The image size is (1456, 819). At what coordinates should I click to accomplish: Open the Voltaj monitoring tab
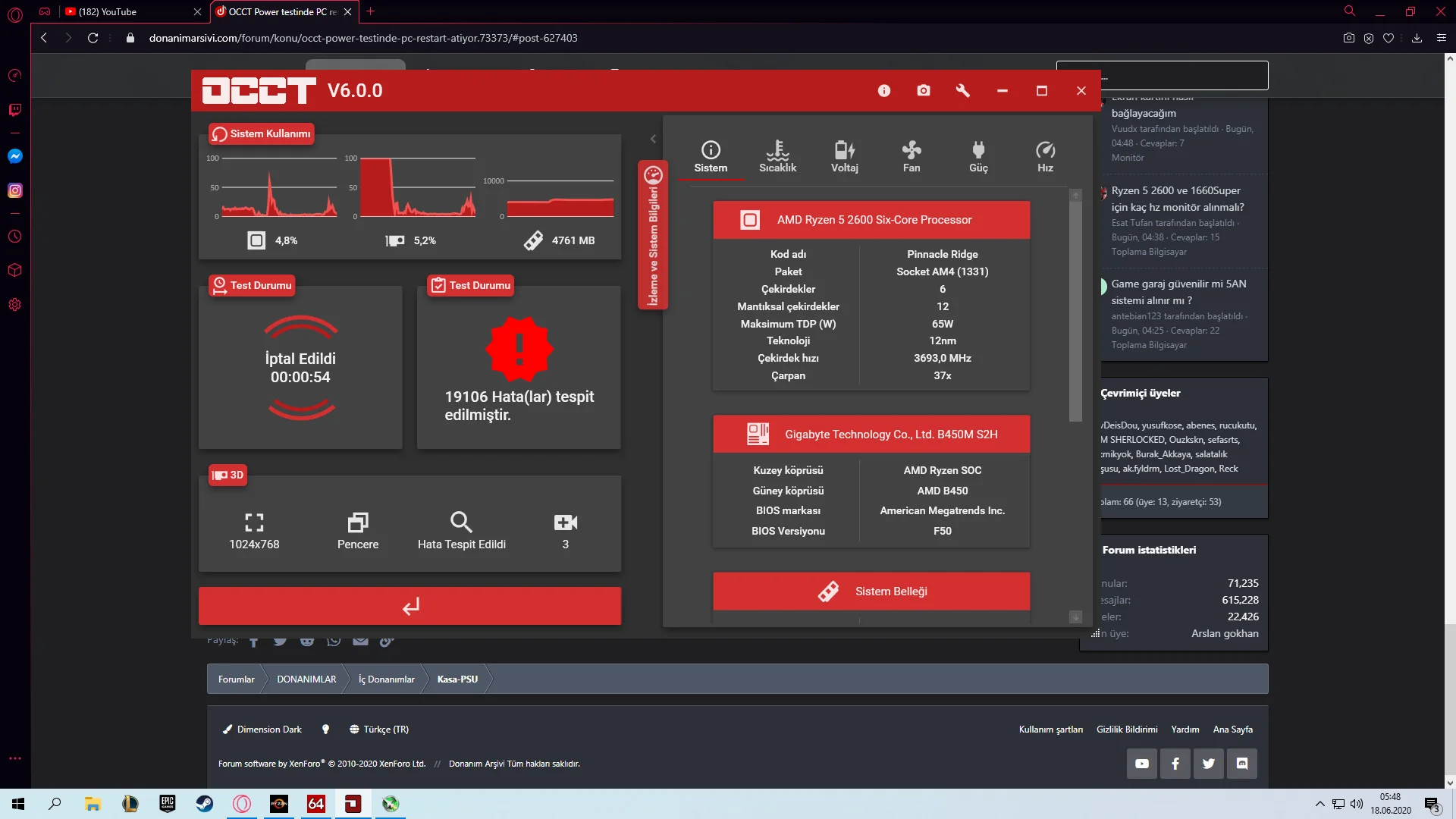(844, 156)
